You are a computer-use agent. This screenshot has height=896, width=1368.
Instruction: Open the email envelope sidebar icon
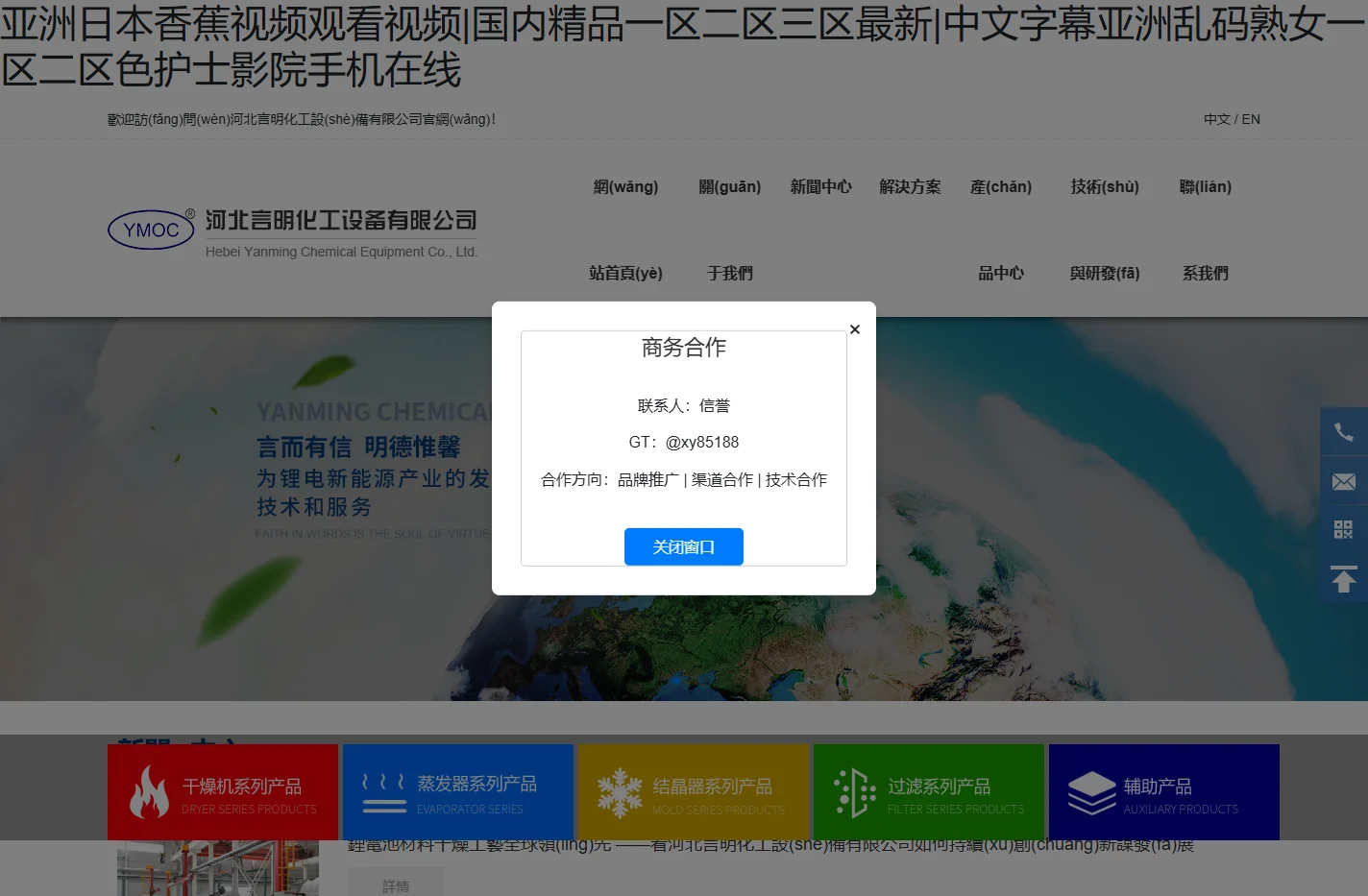tap(1343, 481)
